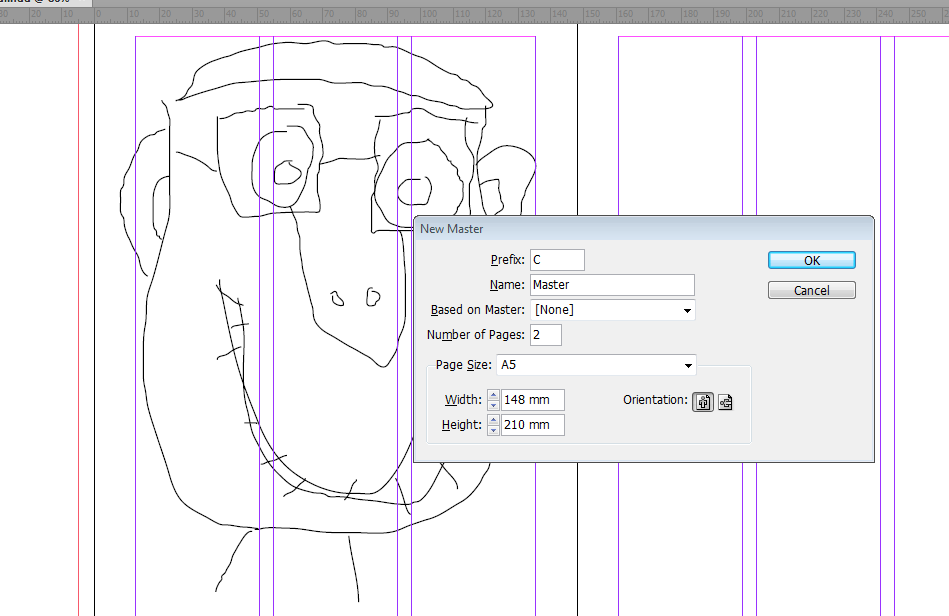This screenshot has width=949, height=616.
Task: Click OK to create the master
Action: (811, 260)
